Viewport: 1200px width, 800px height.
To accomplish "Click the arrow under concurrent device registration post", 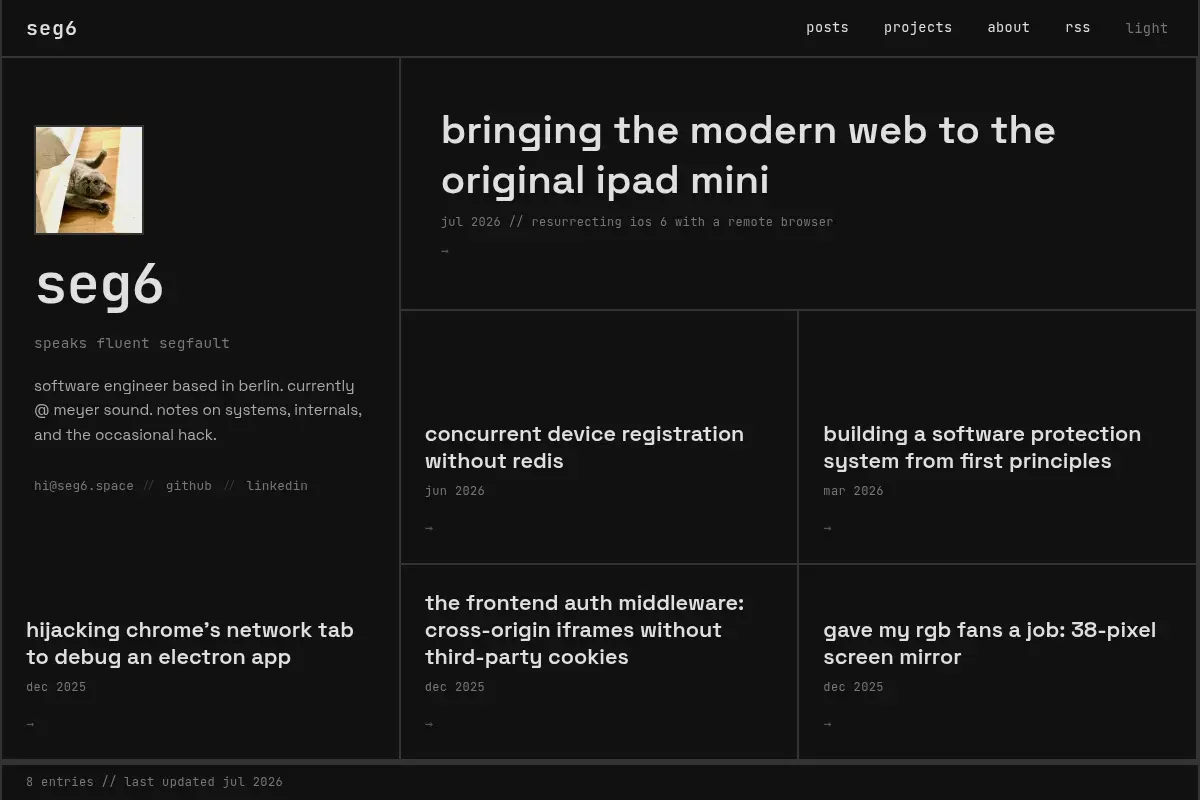I will coord(429,528).
